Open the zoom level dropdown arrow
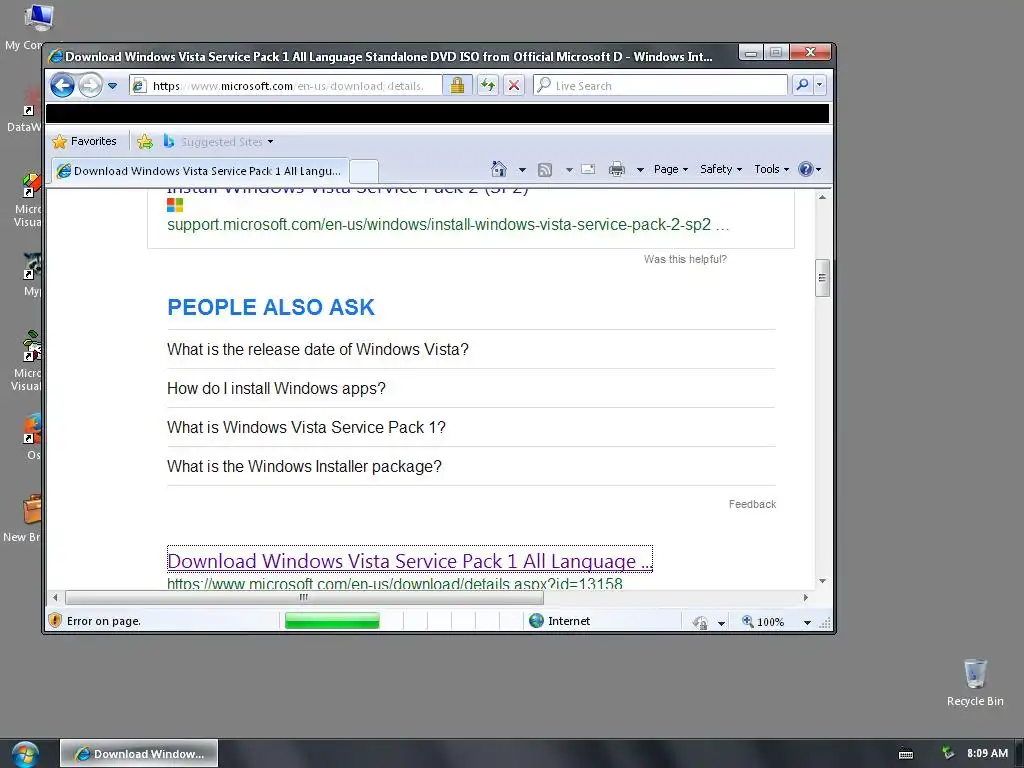Viewport: 1024px width, 768px height. pos(807,622)
